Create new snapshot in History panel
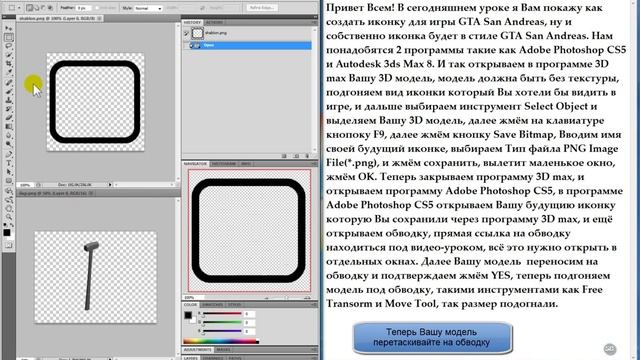 pos(296,156)
